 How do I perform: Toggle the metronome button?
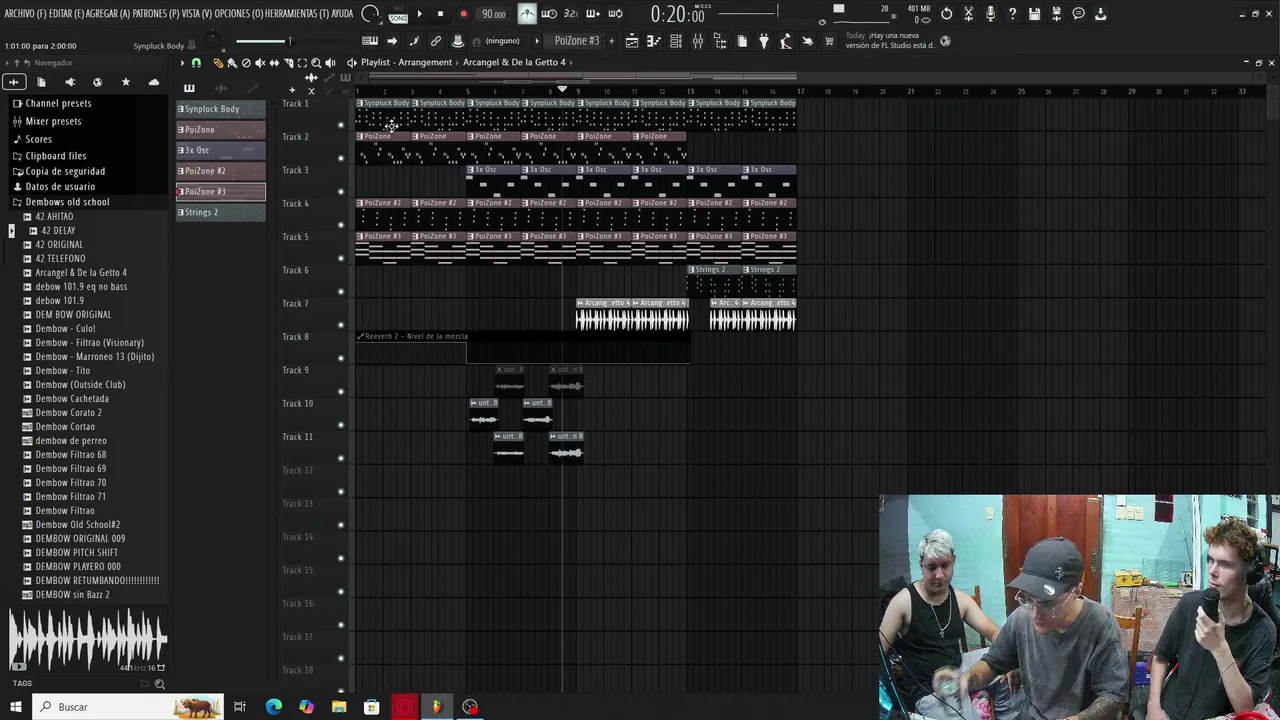pos(526,14)
